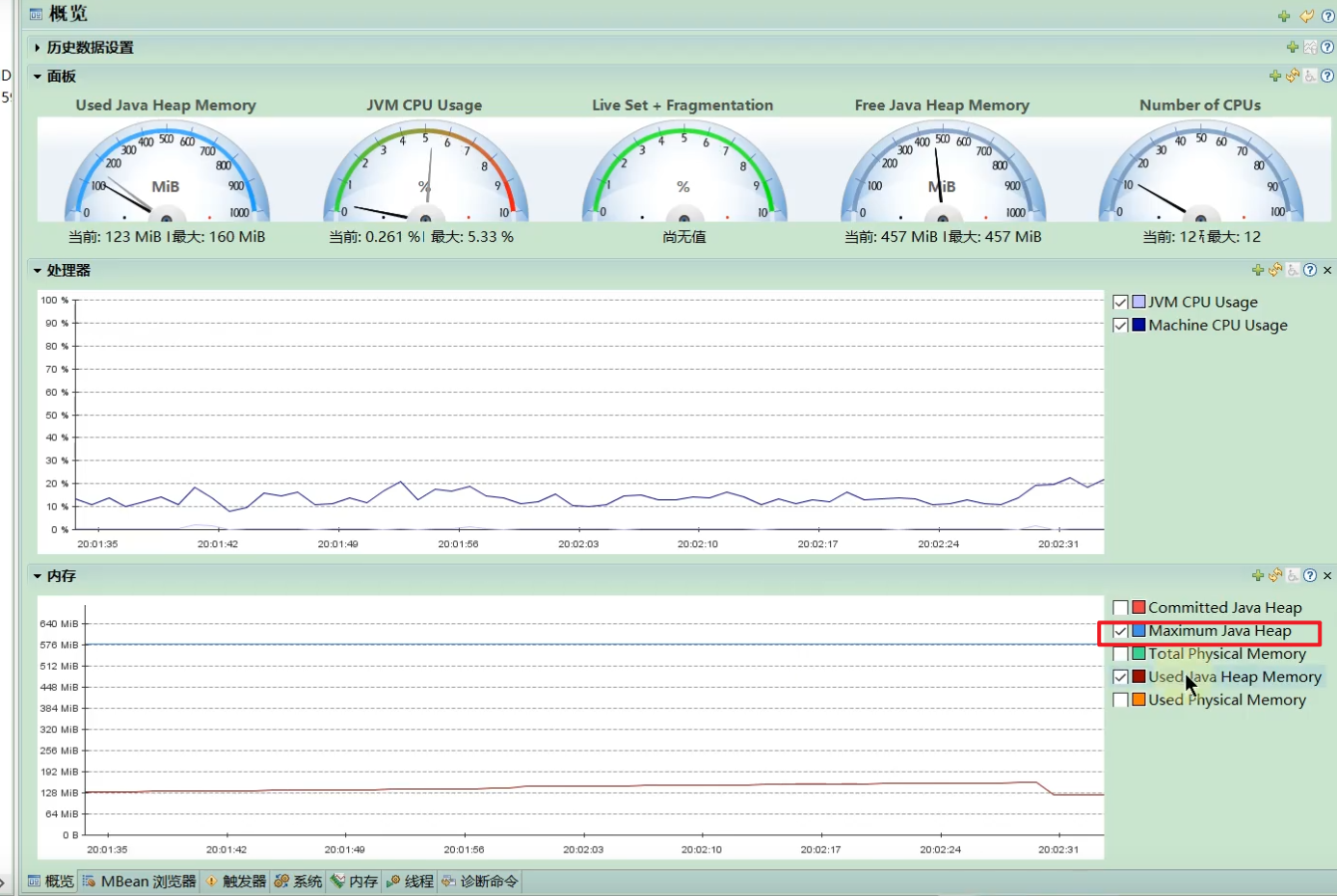Uncheck the JVM CPU Usage checkbox
Screen dimensions: 1337x896
coord(1120,303)
